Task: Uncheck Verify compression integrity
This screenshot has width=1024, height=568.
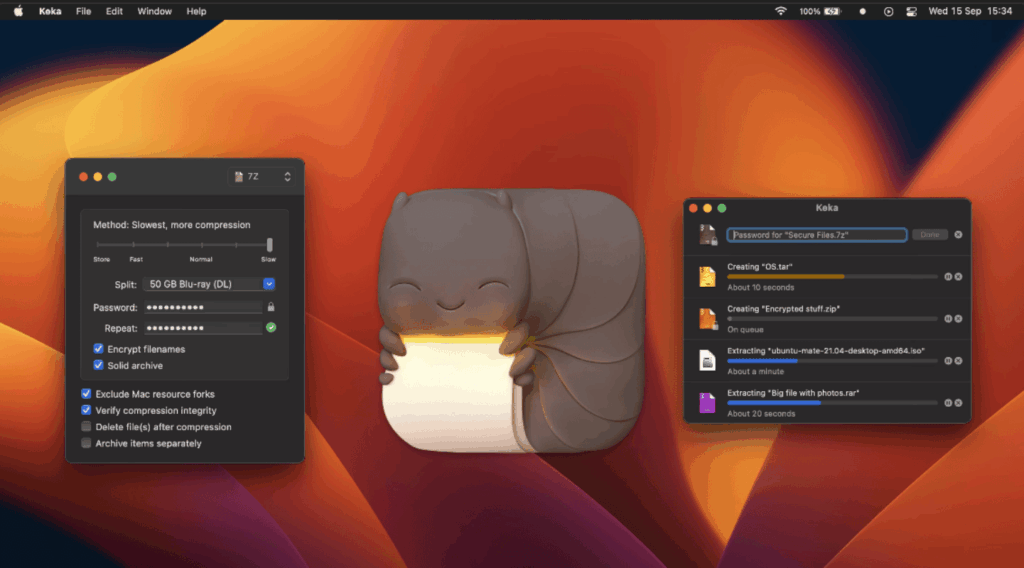Action: click(x=86, y=410)
